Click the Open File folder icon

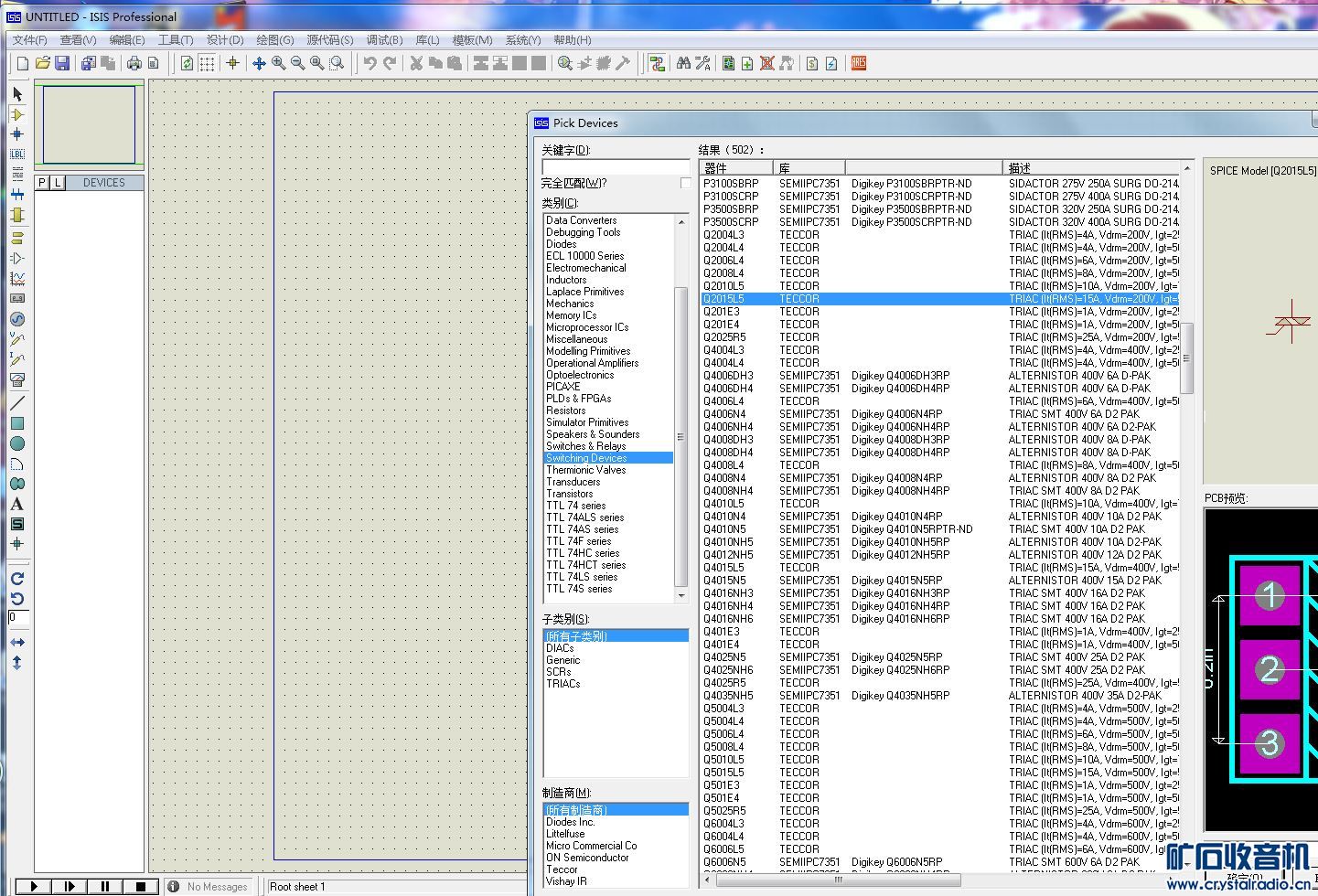(x=42, y=63)
